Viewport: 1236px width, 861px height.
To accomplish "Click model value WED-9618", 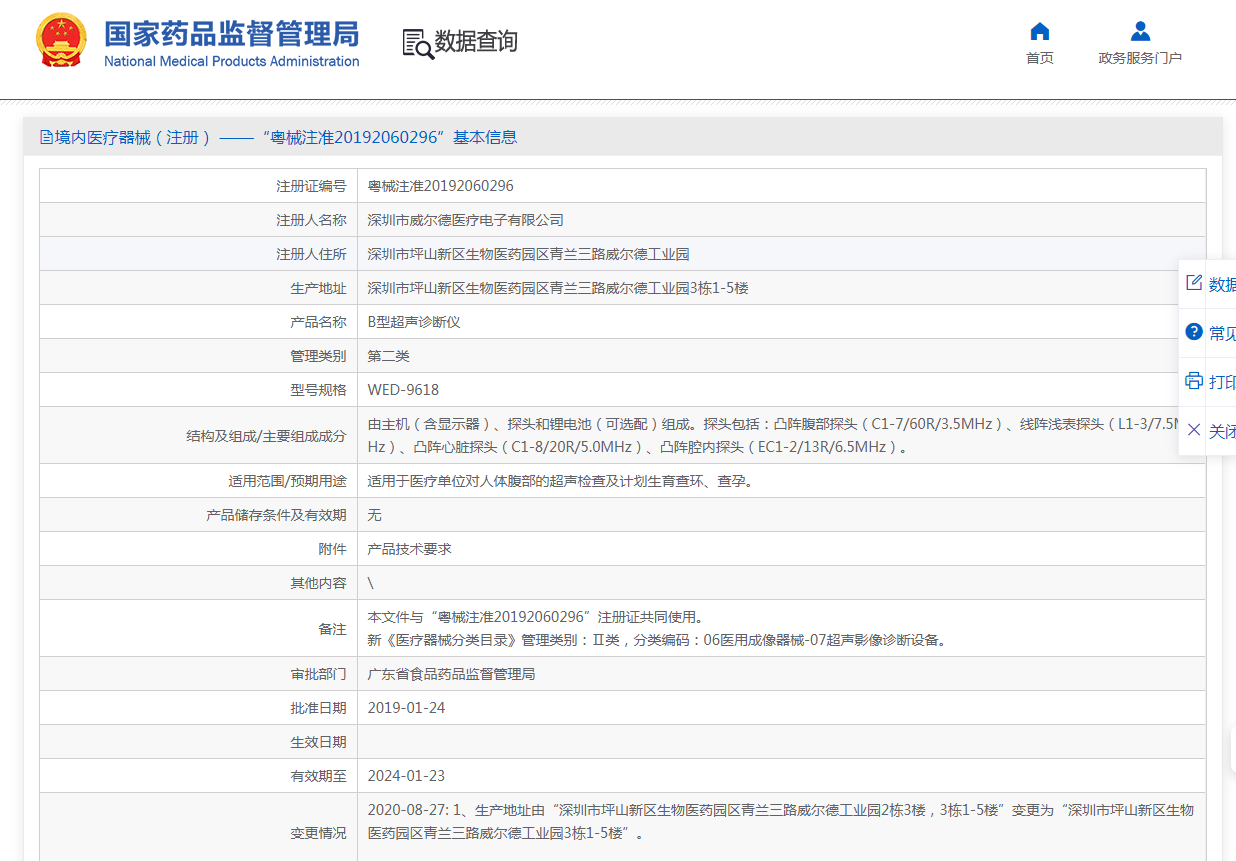I will tap(403, 390).
